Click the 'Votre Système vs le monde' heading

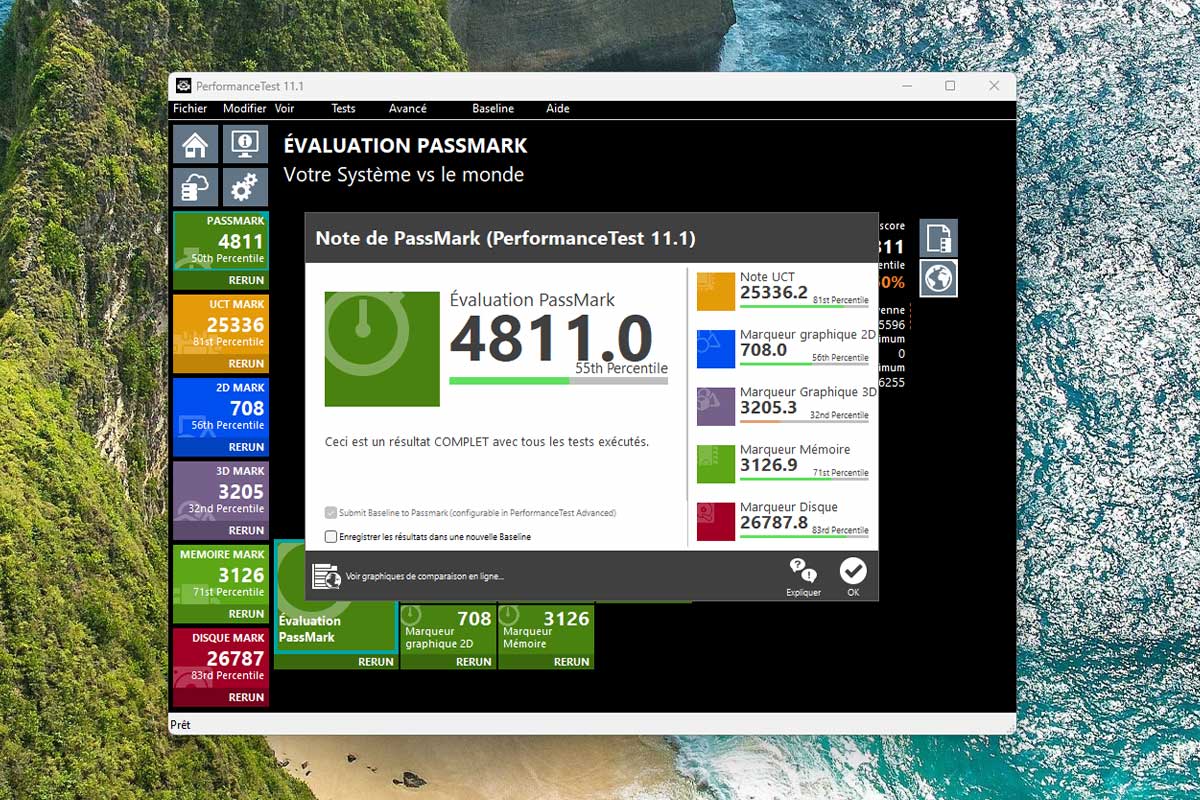404,175
